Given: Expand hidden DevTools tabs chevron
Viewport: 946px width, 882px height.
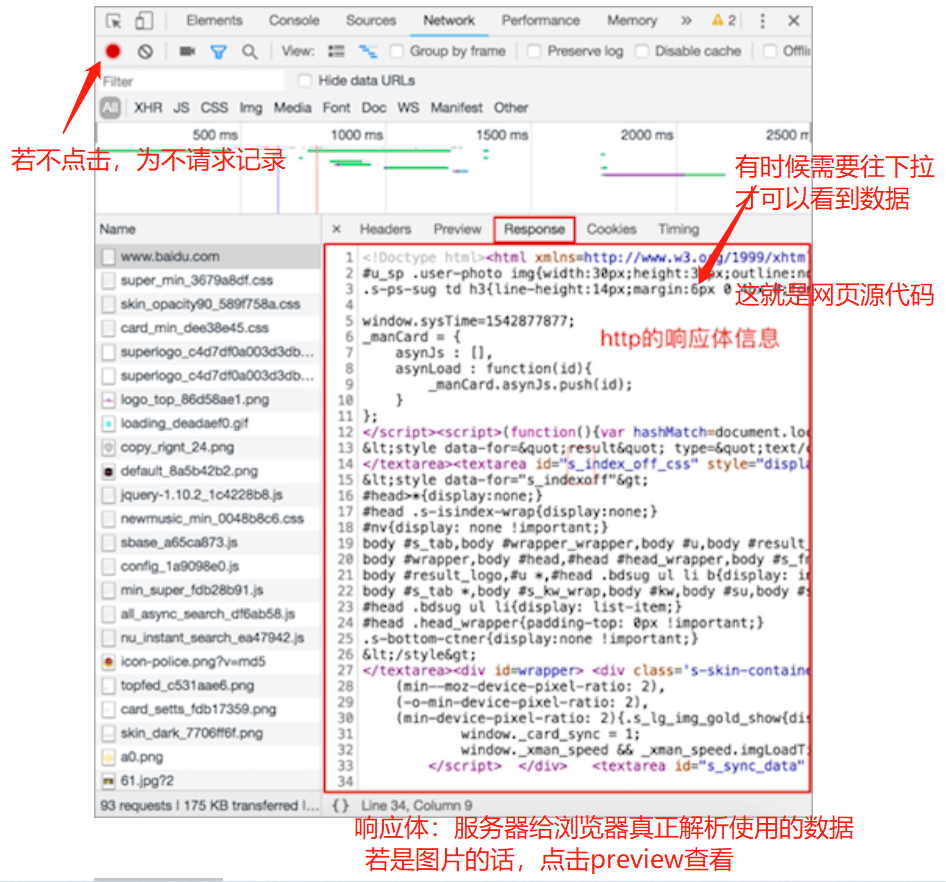Looking at the screenshot, I should pos(686,21).
